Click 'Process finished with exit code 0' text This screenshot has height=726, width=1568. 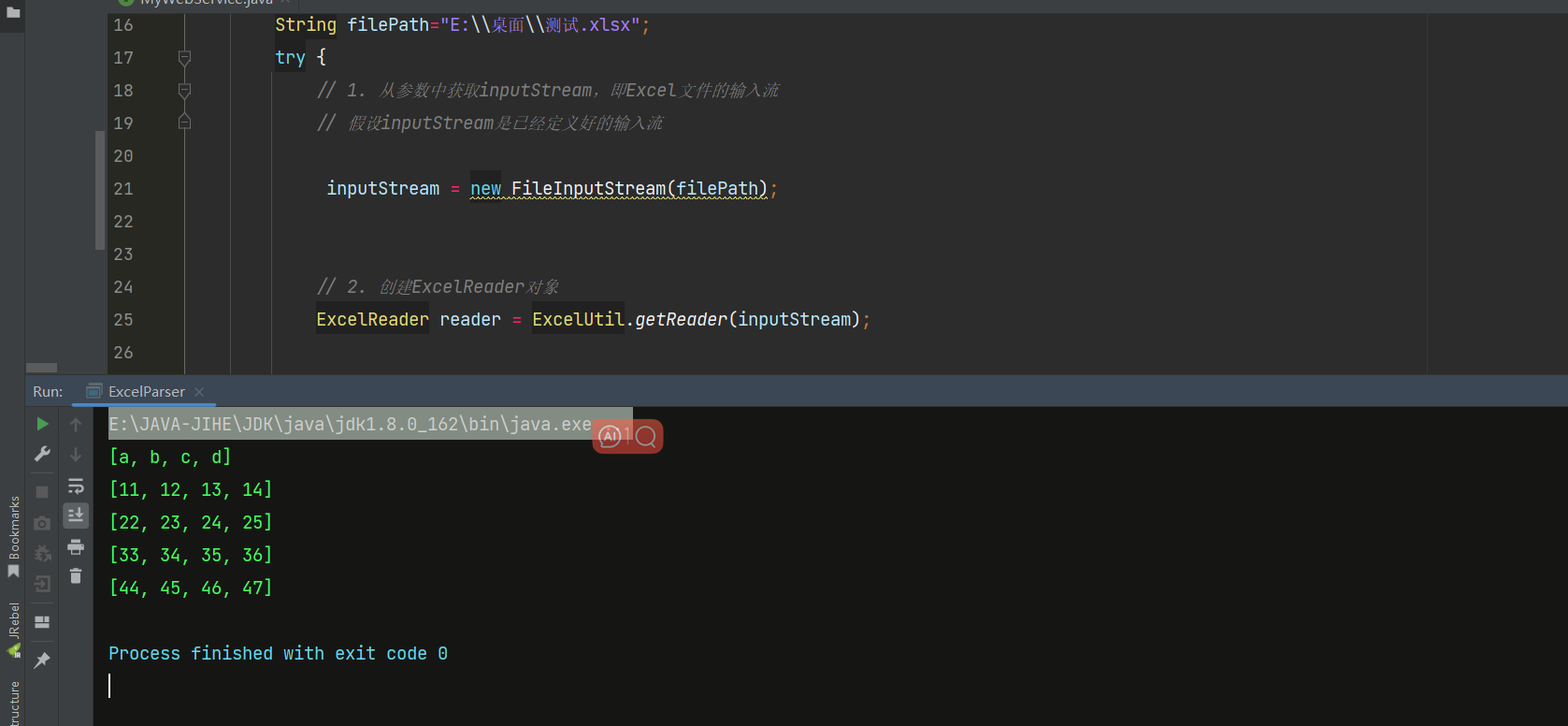pyautogui.click(x=278, y=654)
